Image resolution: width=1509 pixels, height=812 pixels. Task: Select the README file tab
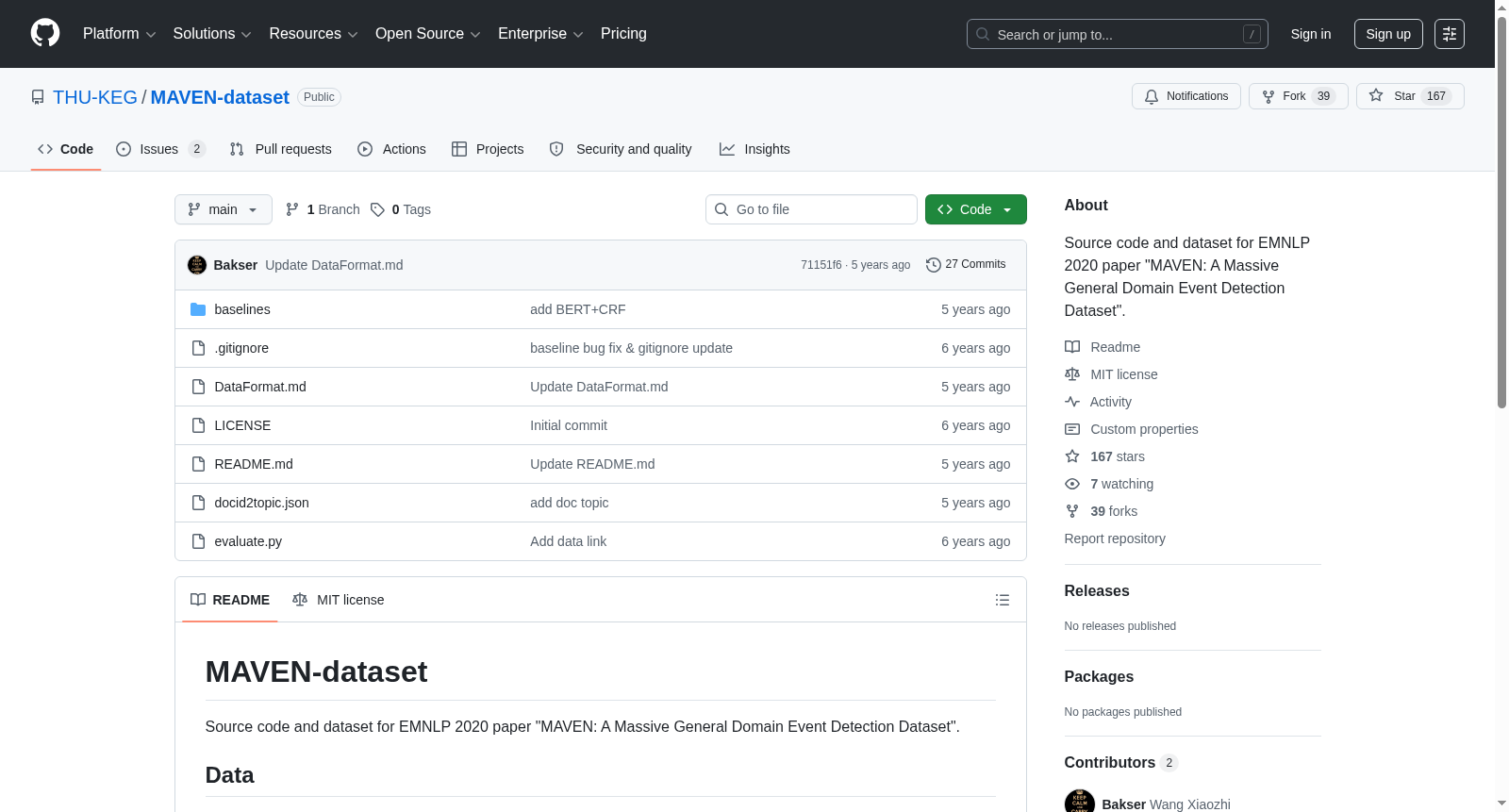click(x=230, y=600)
